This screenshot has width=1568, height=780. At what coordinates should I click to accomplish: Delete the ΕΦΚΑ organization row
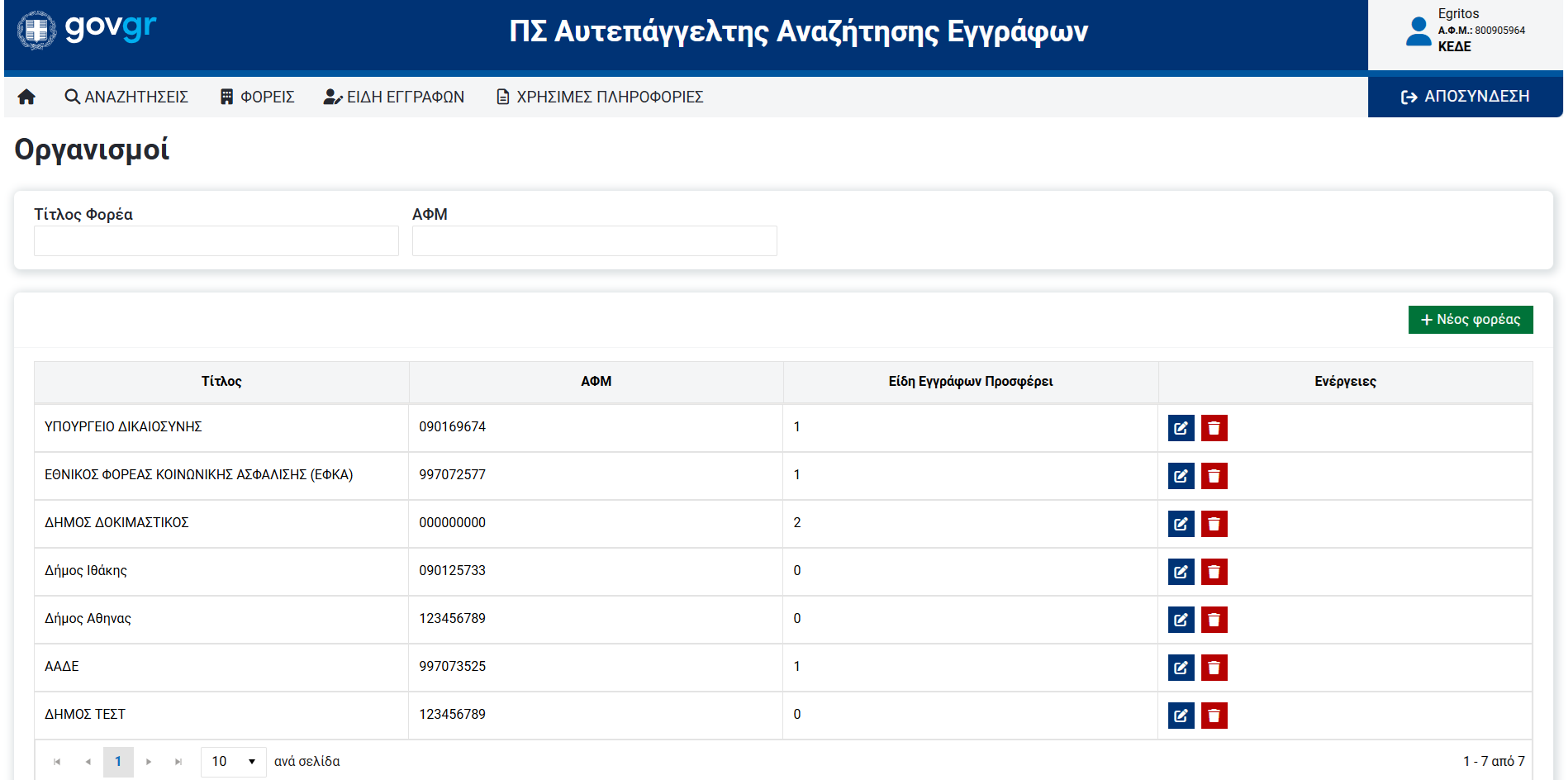pos(1214,476)
